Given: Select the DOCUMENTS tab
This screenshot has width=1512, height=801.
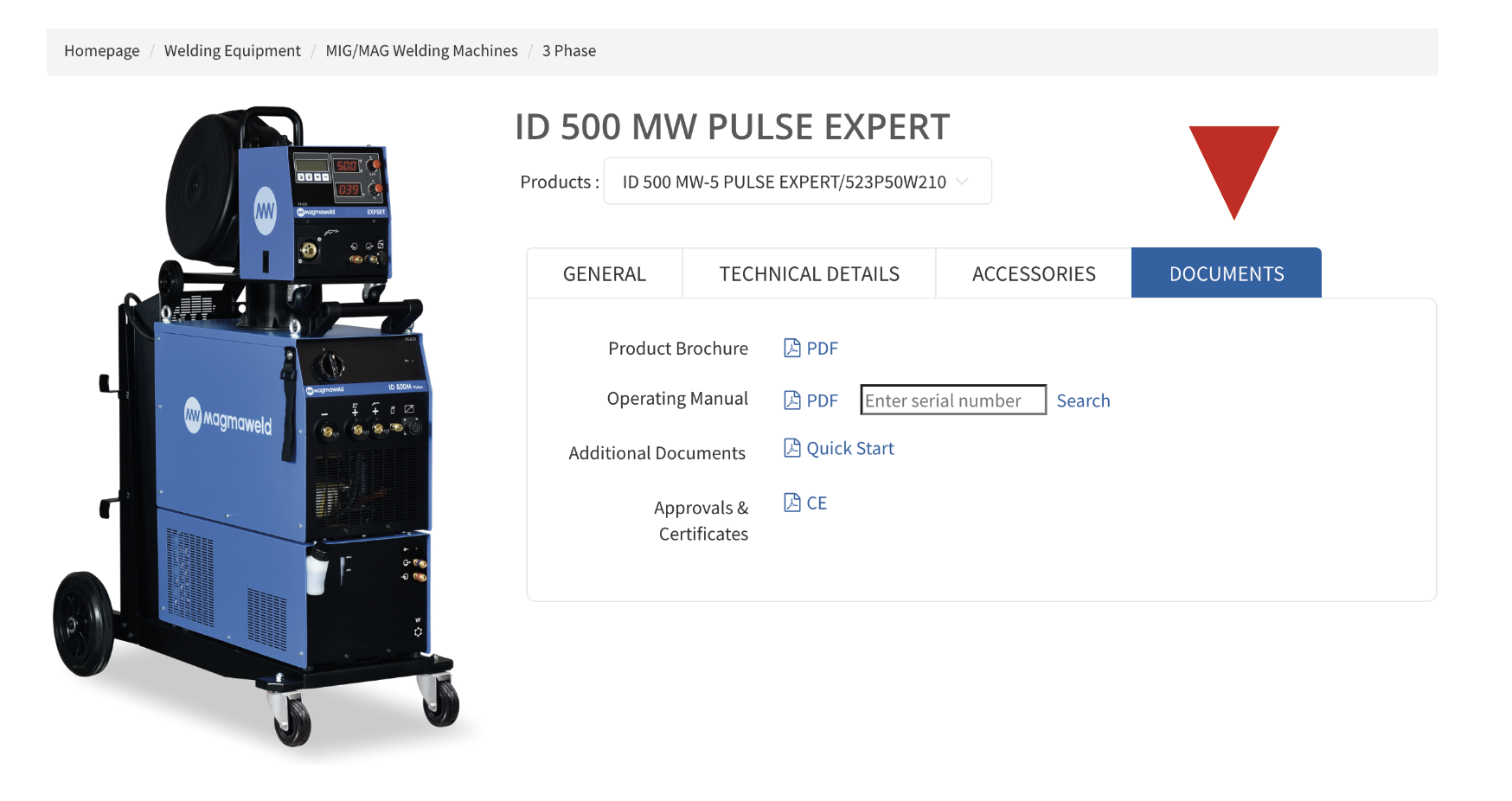Looking at the screenshot, I should [x=1227, y=273].
